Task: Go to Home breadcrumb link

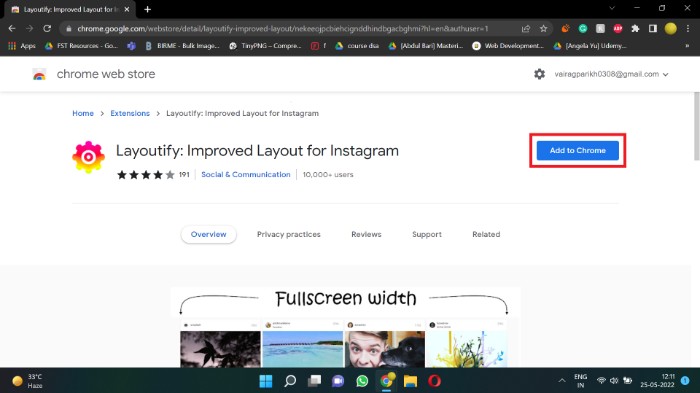Action: [83, 113]
